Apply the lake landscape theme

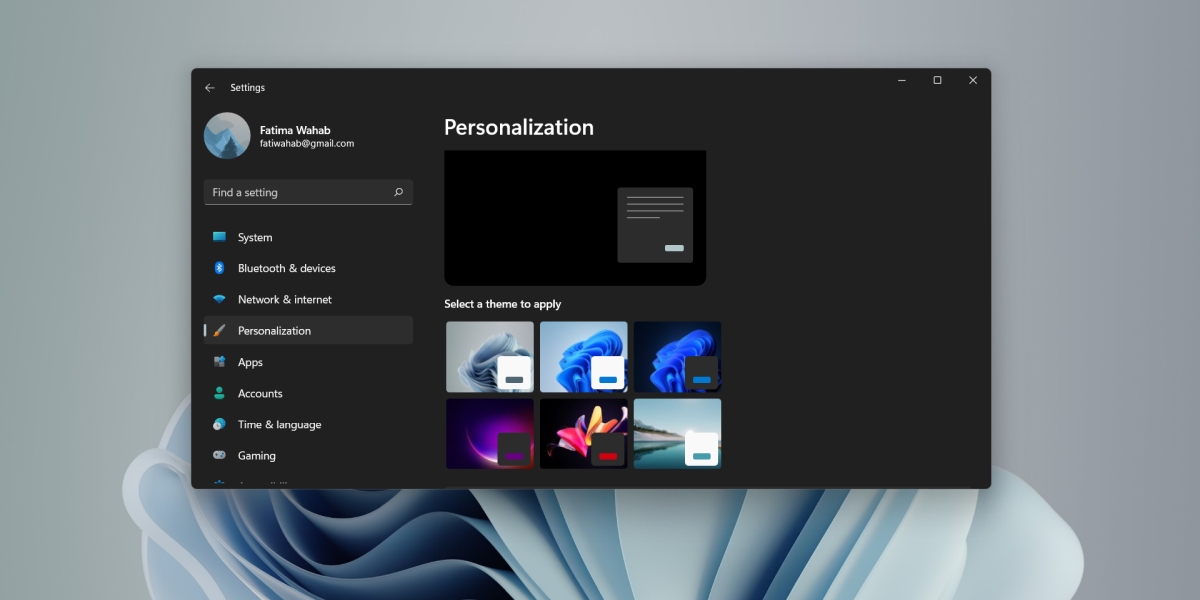pyautogui.click(x=677, y=434)
